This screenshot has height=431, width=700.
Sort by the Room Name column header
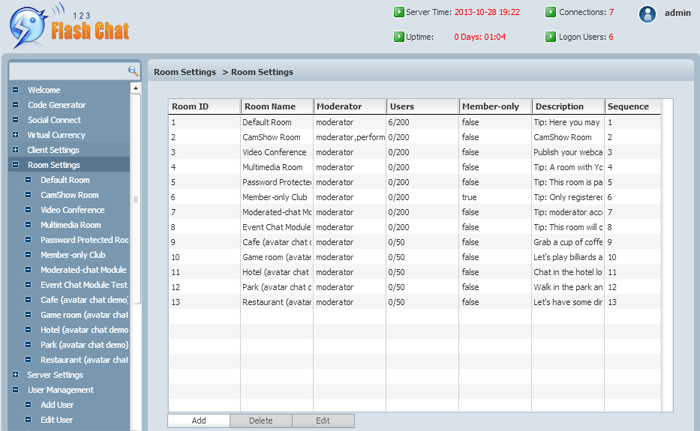(x=276, y=106)
